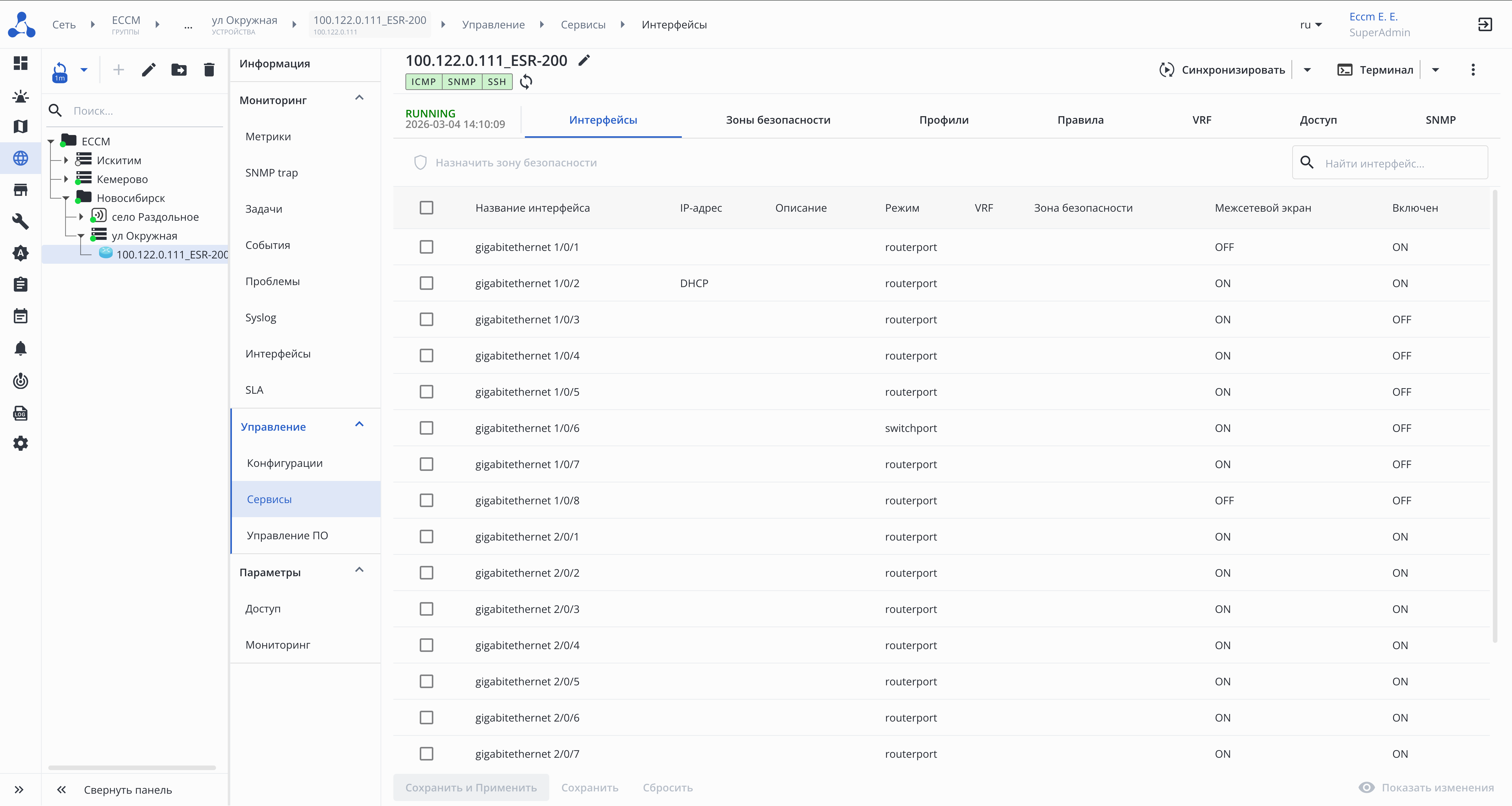Open the notifications bell in left sidebar
Viewport: 1512px width, 806px height.
21,348
